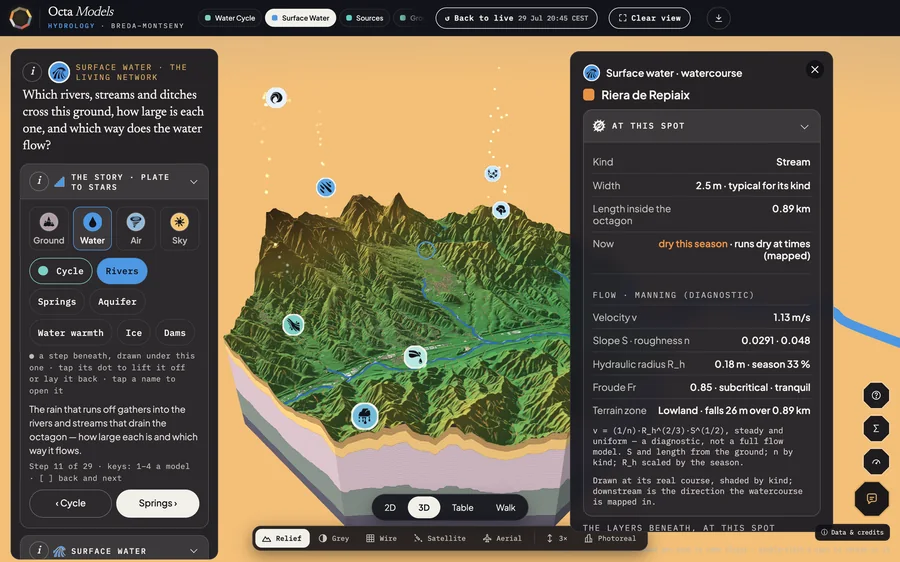This screenshot has height=562, width=900.
Task: Select the Photoreal basemap style
Action: (x=610, y=538)
